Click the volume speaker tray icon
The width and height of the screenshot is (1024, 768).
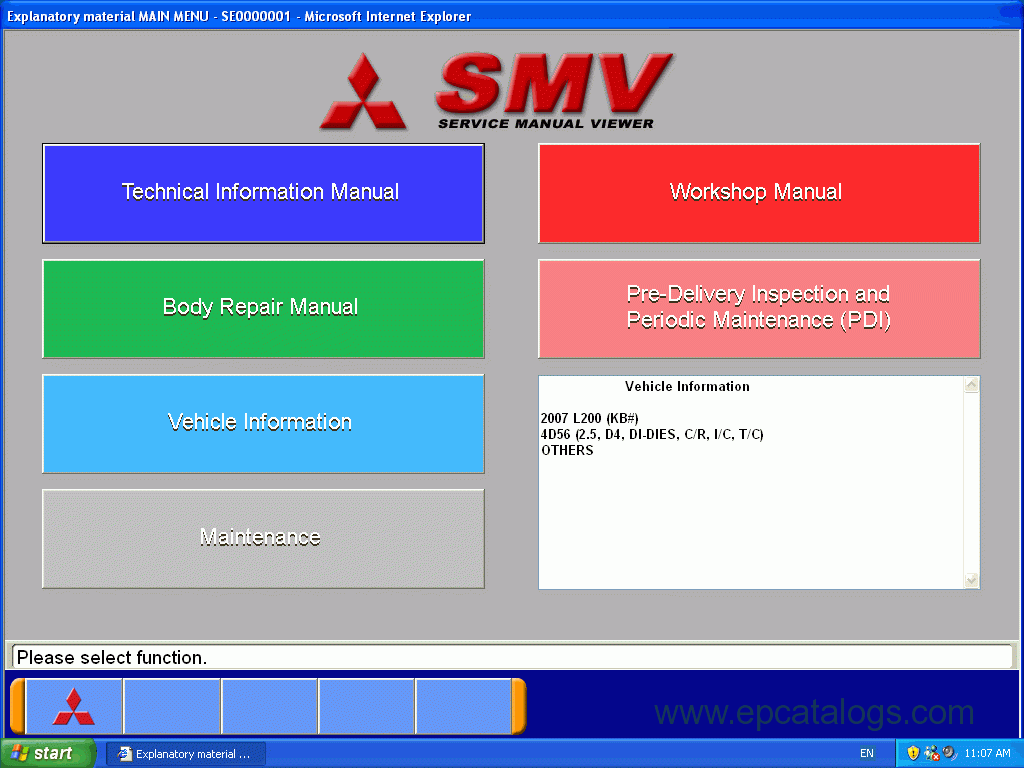(949, 754)
